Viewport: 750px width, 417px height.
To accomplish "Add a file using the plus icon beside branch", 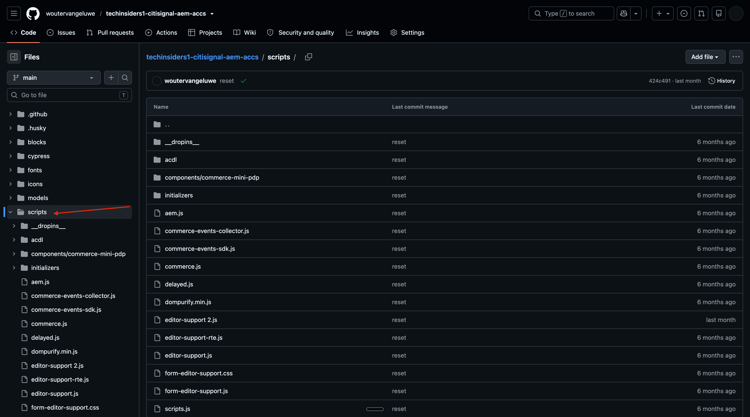I will point(111,77).
